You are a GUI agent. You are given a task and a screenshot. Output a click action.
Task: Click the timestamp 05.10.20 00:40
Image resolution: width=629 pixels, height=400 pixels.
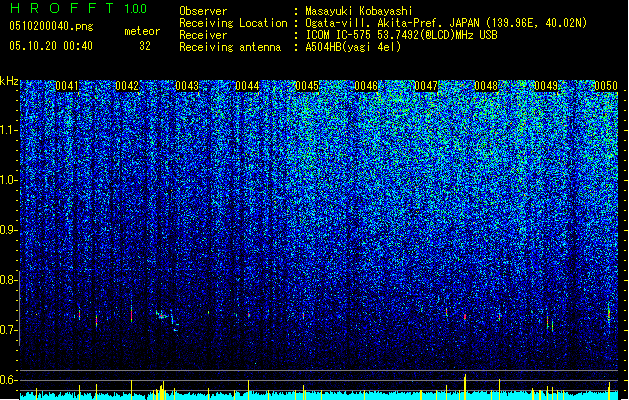pyautogui.click(x=51, y=46)
